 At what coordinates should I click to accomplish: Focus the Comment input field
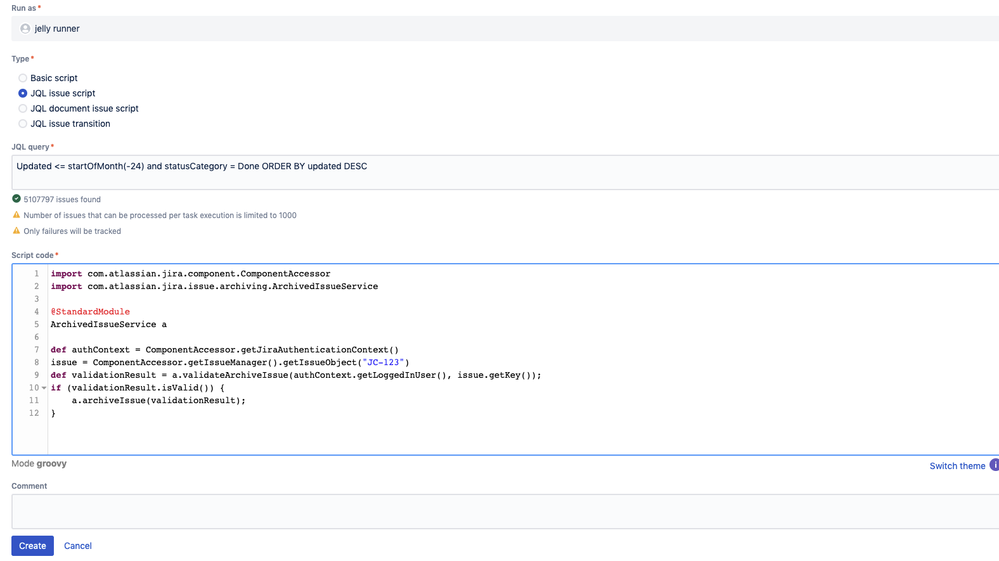click(x=505, y=511)
